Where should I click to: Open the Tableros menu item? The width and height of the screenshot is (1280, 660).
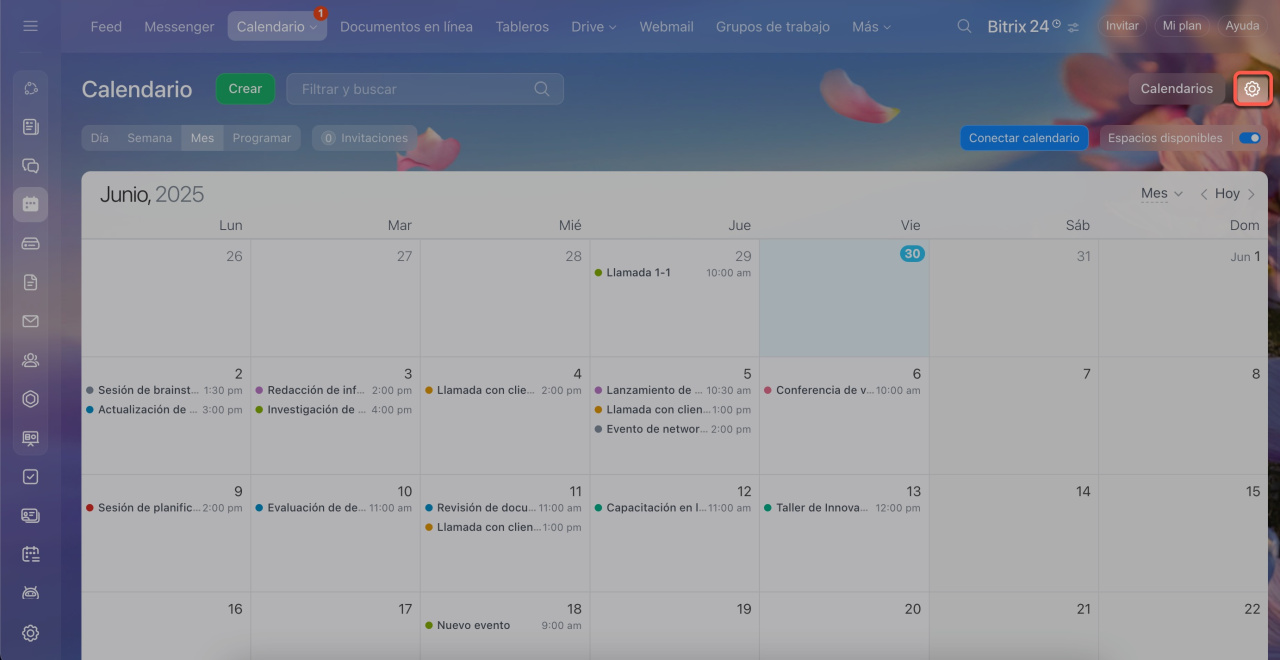click(x=522, y=27)
